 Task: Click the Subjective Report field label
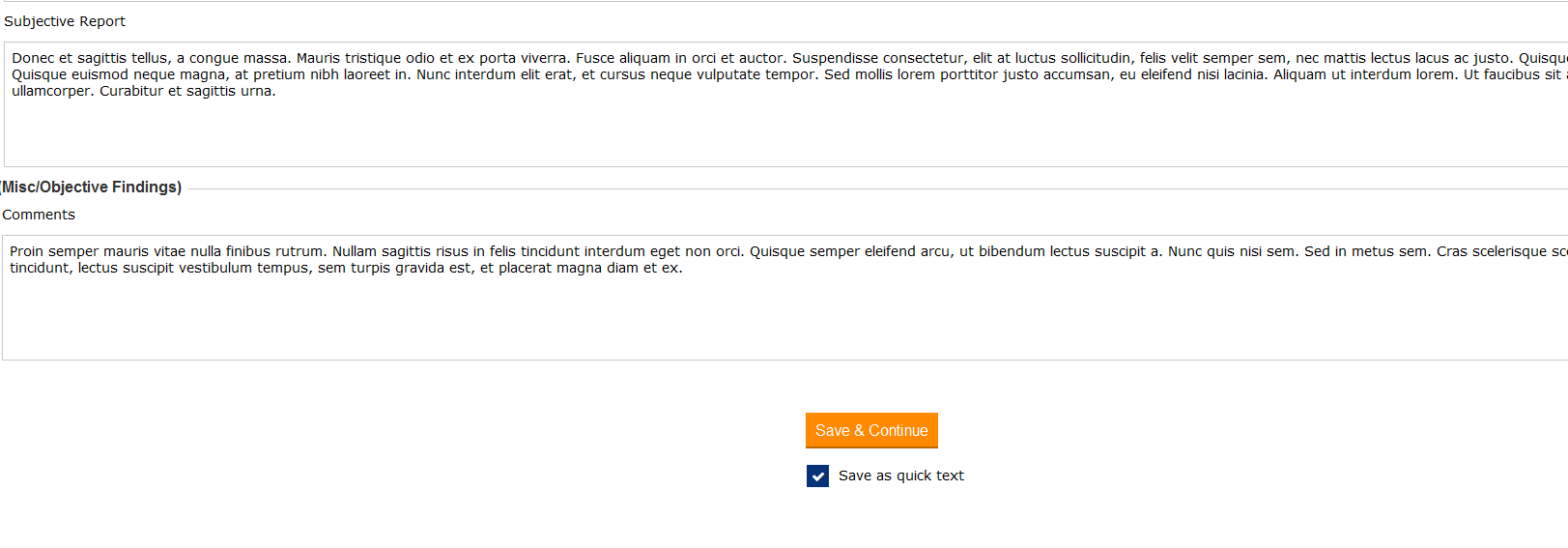[x=65, y=21]
